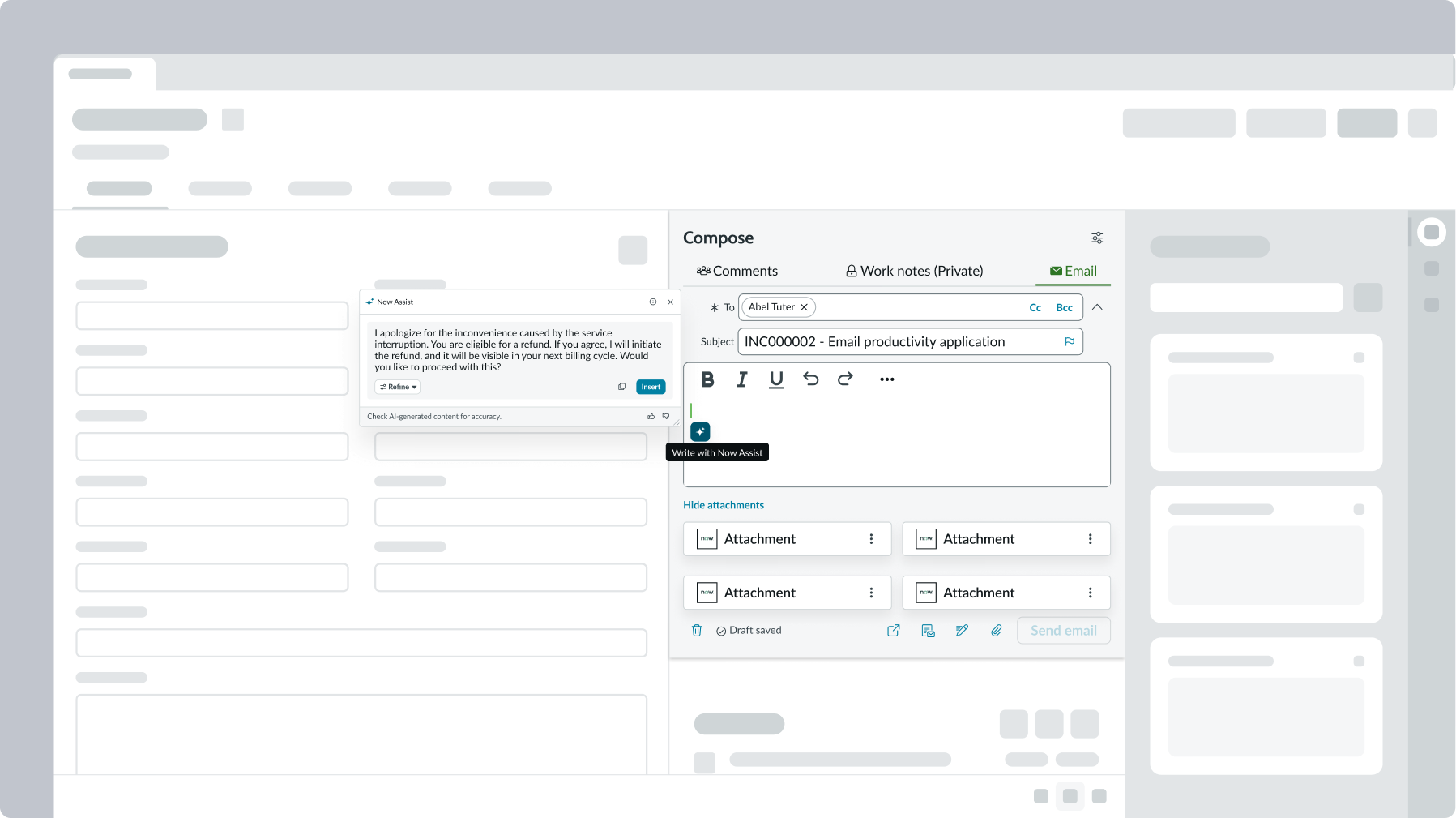Open the Refine dropdown in Now Assist
This screenshot has width=1456, height=818.
coord(396,387)
